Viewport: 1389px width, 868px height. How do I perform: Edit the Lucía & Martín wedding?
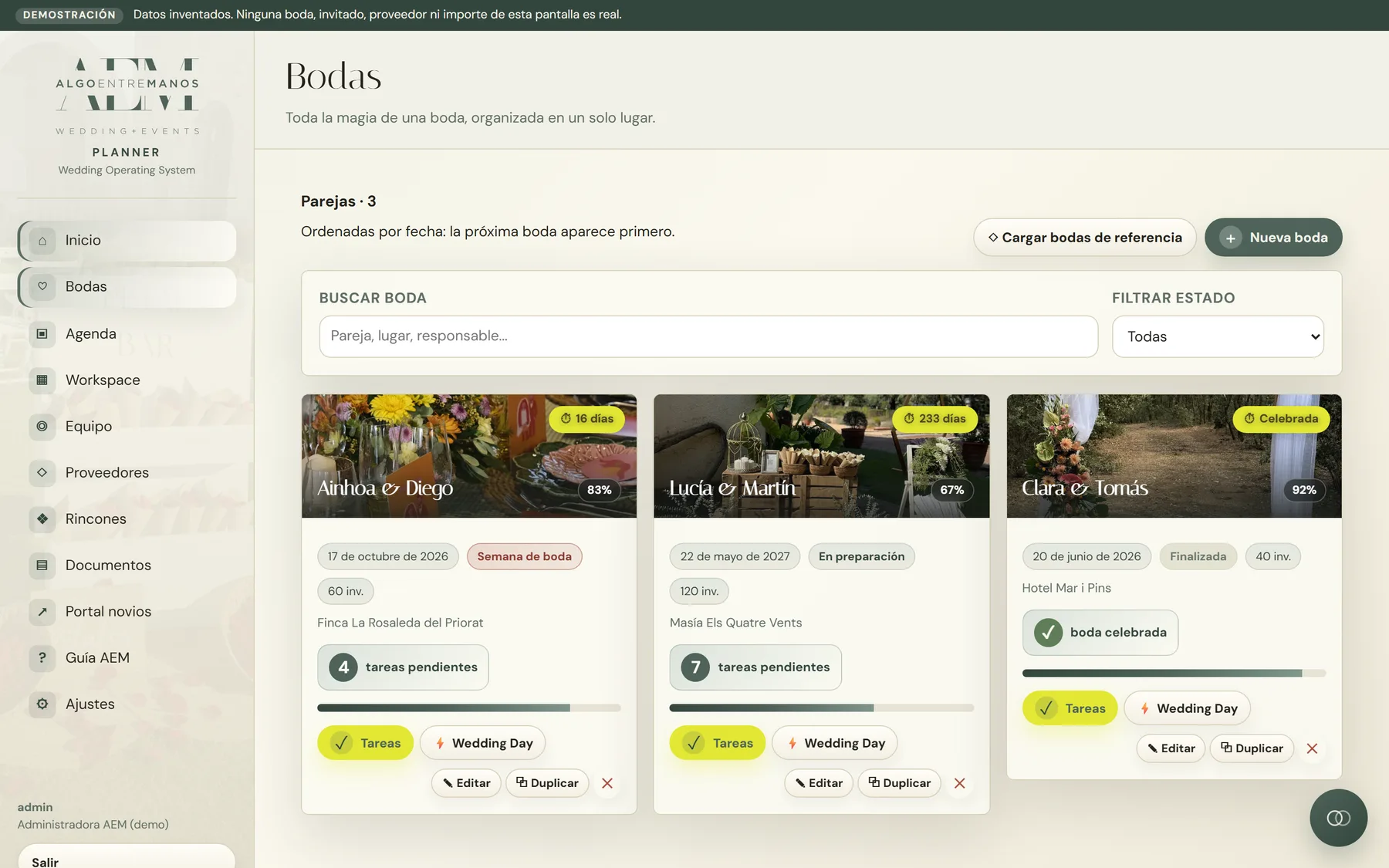click(x=819, y=783)
